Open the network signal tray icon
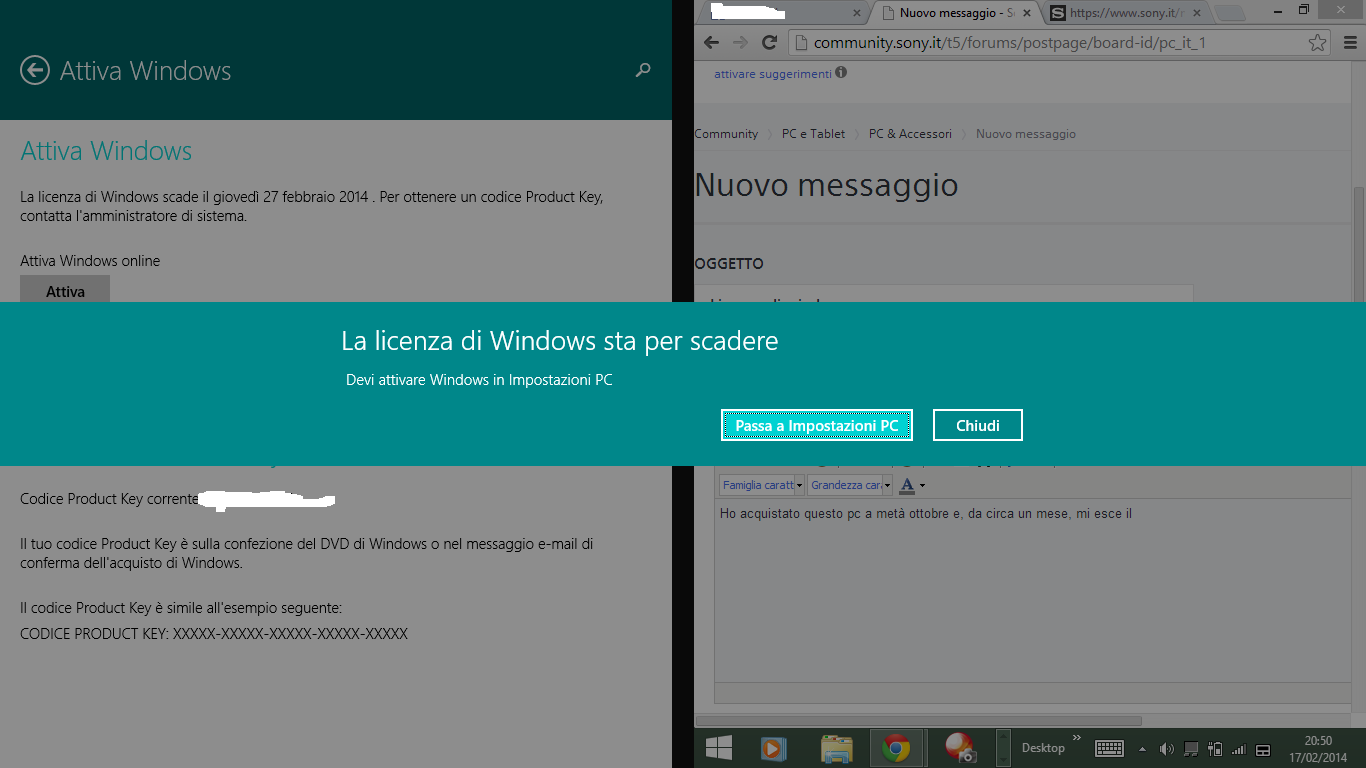 tap(1239, 749)
